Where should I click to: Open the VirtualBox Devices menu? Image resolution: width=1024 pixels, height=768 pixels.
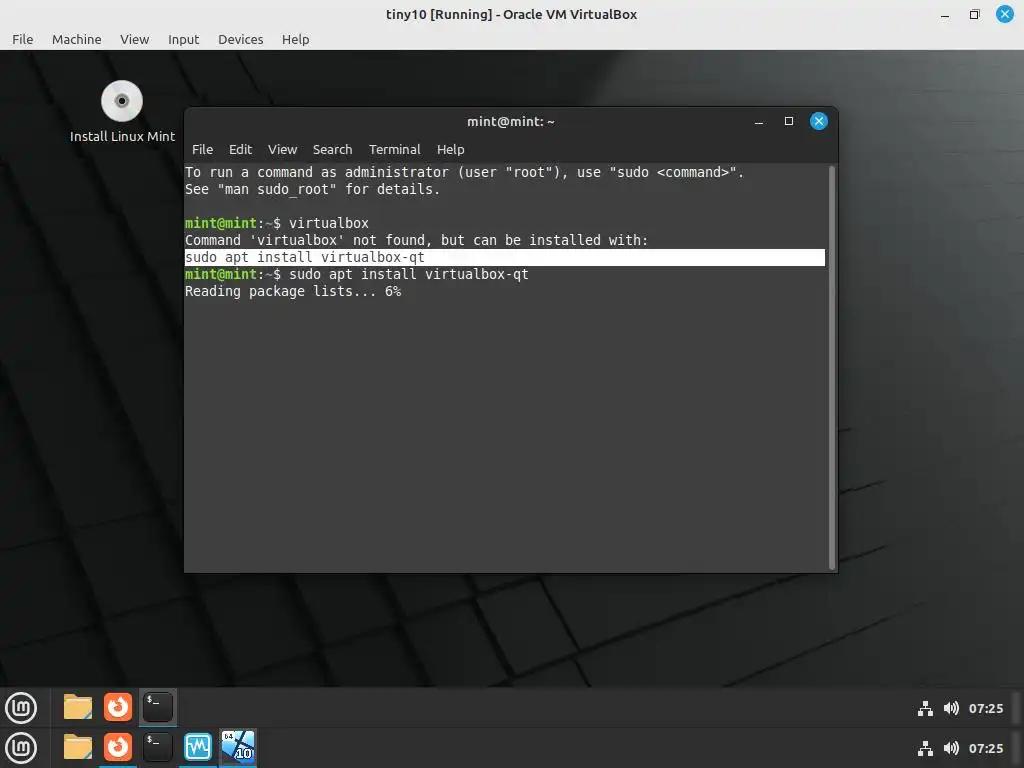[240, 39]
